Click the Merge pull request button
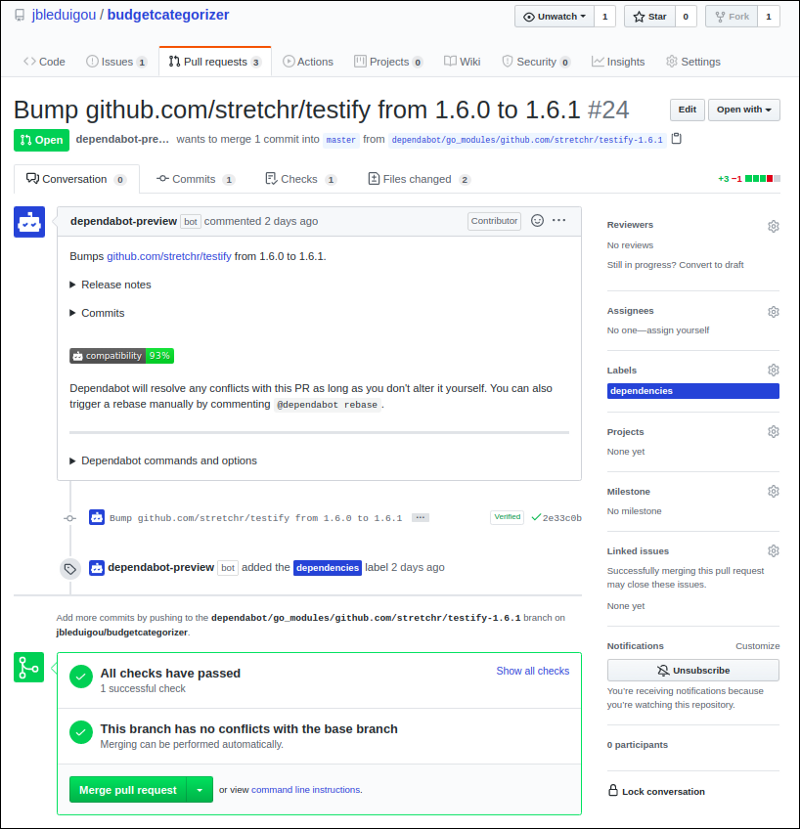 (128, 790)
